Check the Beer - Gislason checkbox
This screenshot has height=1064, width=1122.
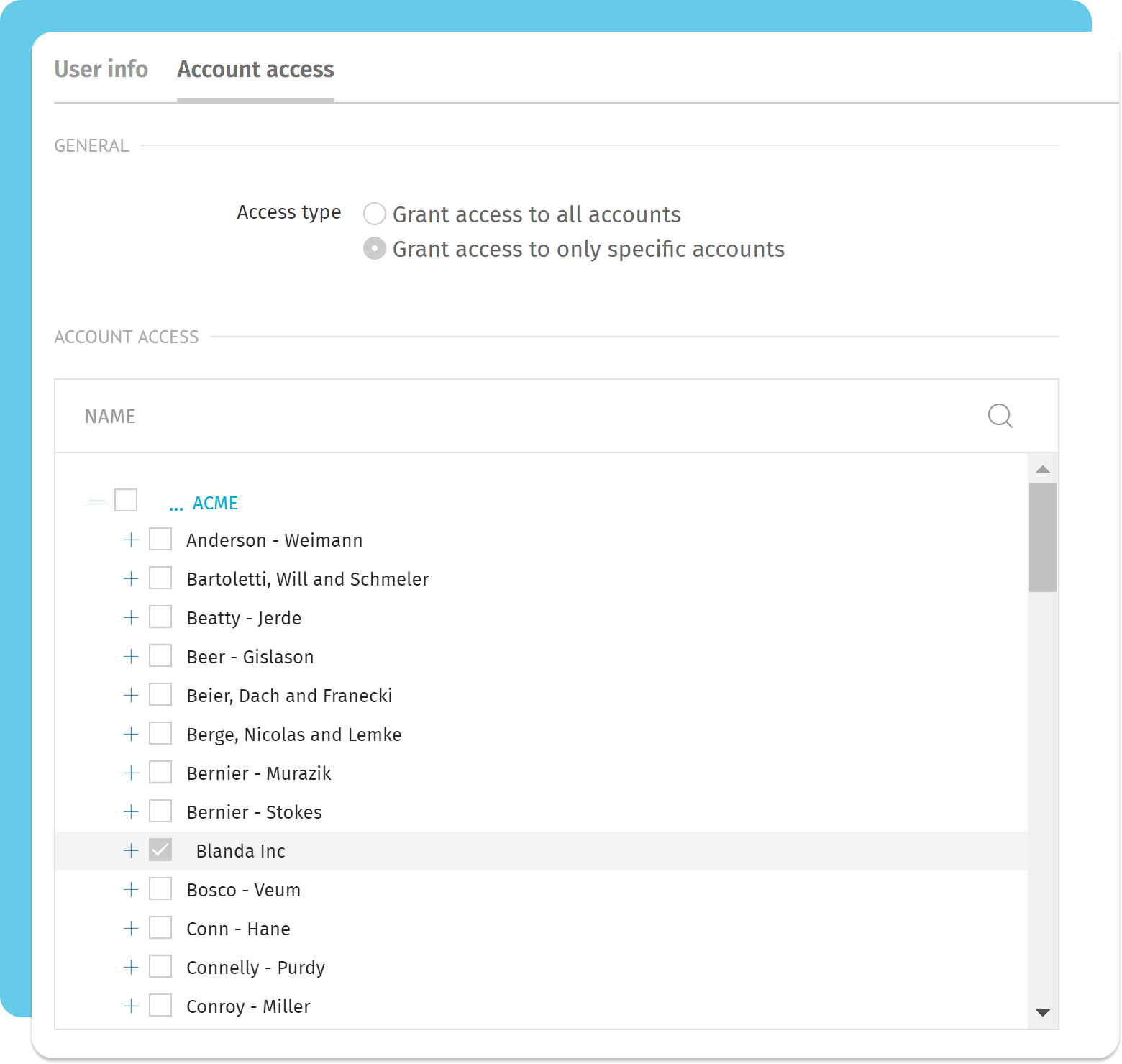tap(160, 655)
